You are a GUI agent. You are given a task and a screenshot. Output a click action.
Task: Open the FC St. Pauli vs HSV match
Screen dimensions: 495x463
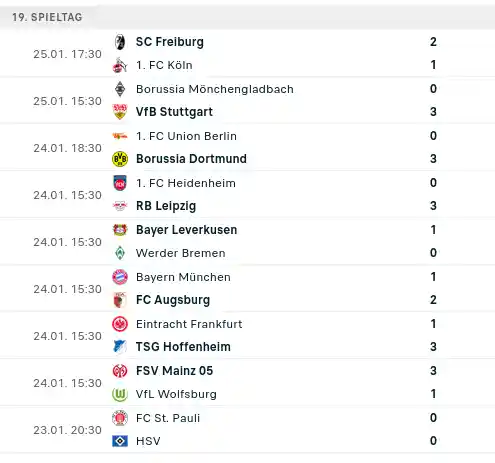pyautogui.click(x=247, y=430)
